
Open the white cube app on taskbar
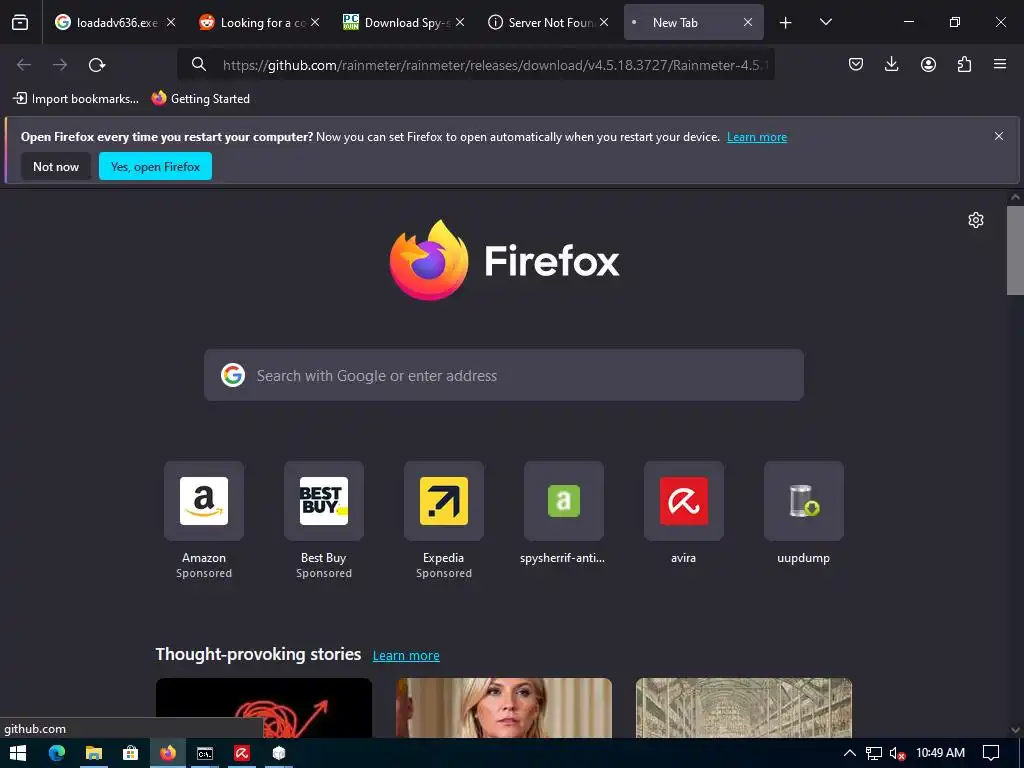[x=279, y=753]
